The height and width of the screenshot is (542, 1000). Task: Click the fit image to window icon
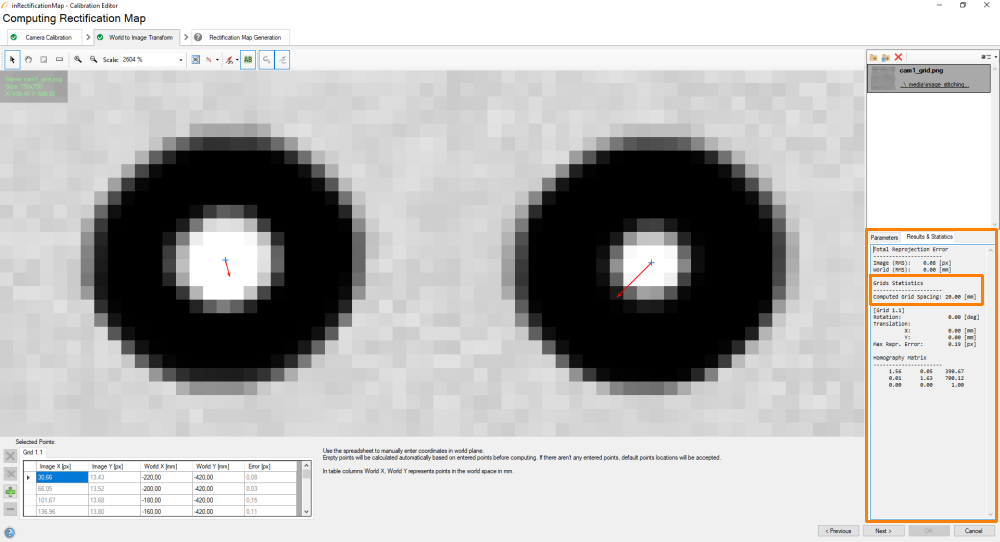click(x=195, y=60)
